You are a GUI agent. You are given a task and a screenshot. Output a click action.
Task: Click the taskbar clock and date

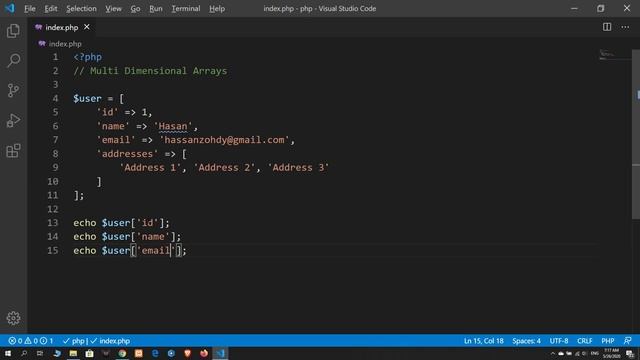coord(611,353)
